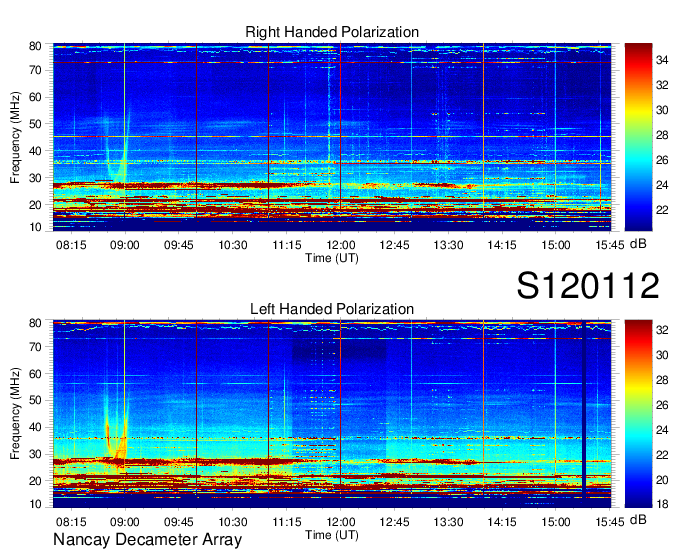Click the 10:30 time tick under the left-handed plot

[x=233, y=522]
